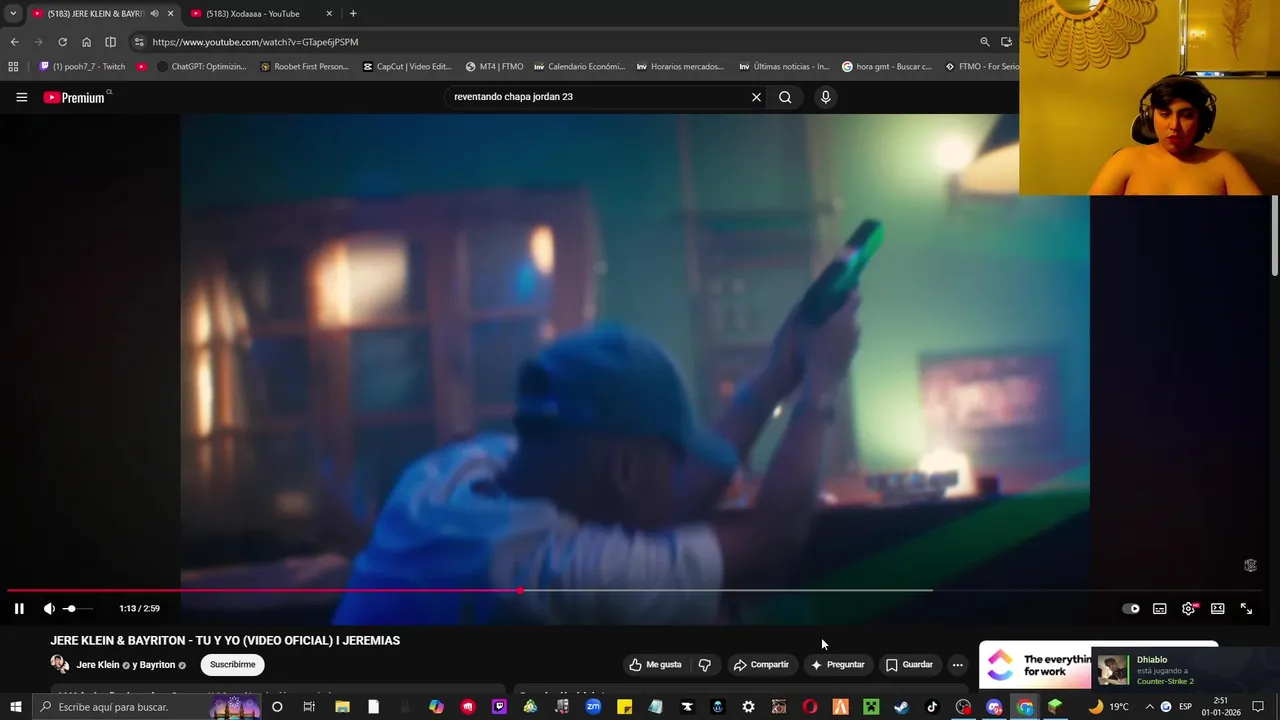
Task: Enter fullscreen mode in the player
Action: [x=1247, y=608]
